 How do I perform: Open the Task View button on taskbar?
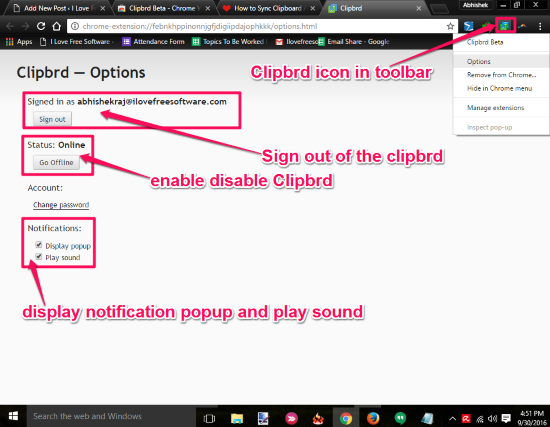(x=209, y=418)
